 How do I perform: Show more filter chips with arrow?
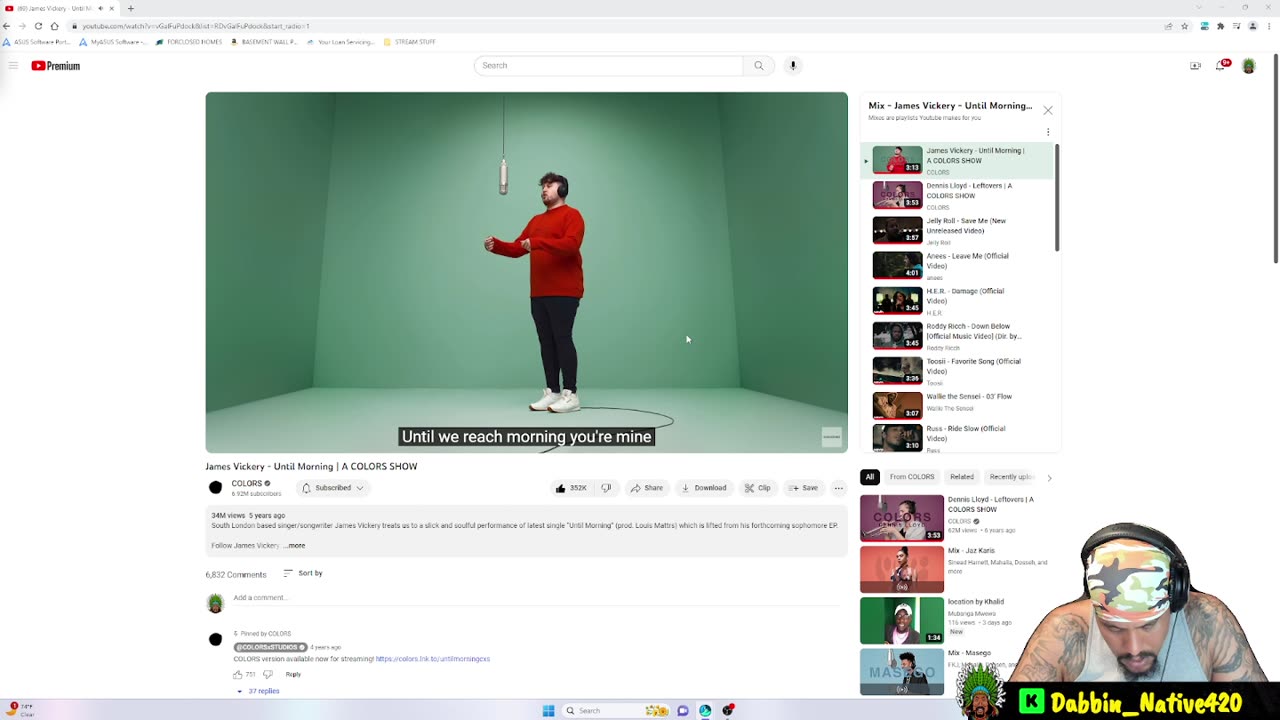pyautogui.click(x=1049, y=478)
